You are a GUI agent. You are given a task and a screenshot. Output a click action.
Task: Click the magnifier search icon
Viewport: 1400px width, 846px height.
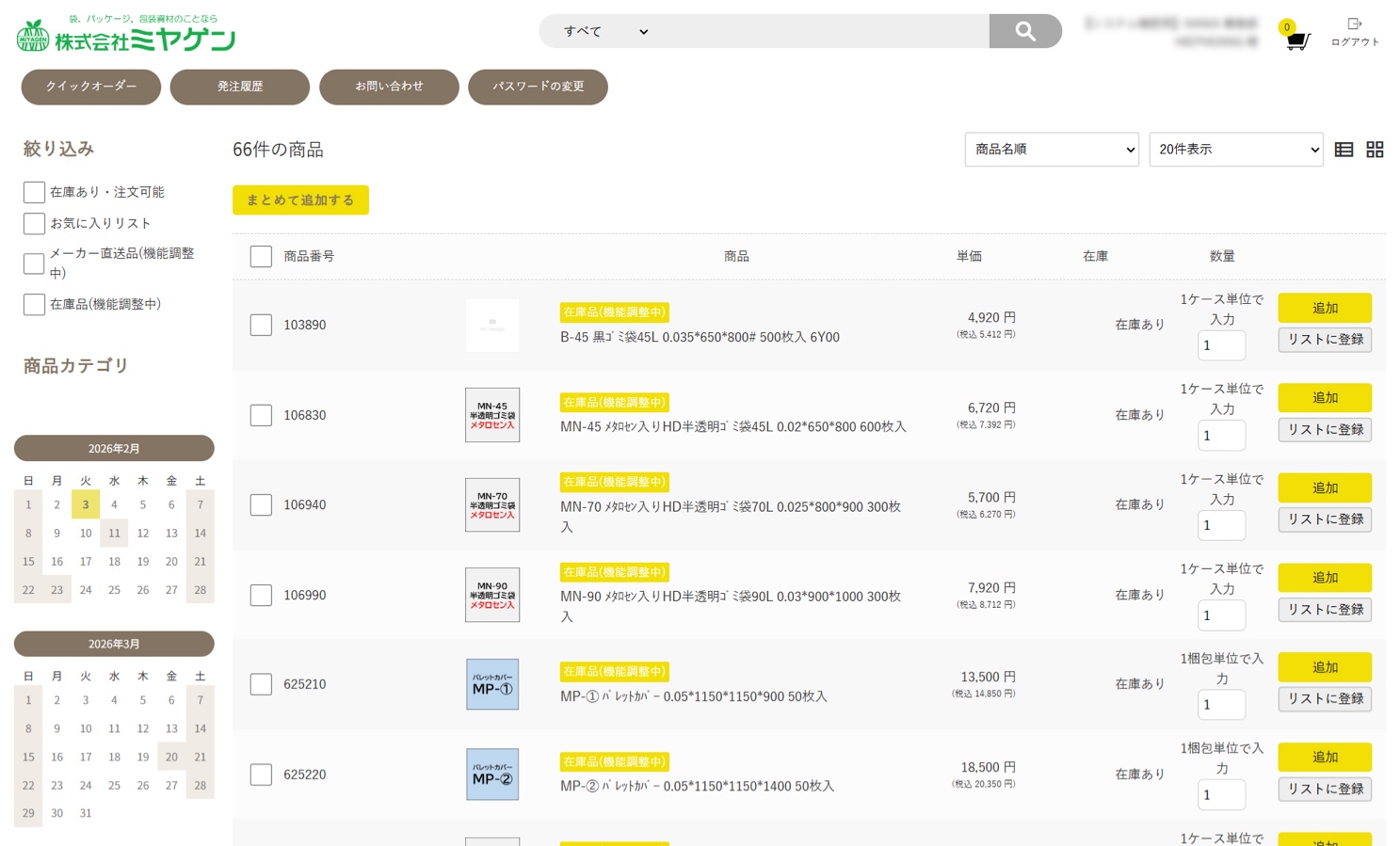point(1024,31)
